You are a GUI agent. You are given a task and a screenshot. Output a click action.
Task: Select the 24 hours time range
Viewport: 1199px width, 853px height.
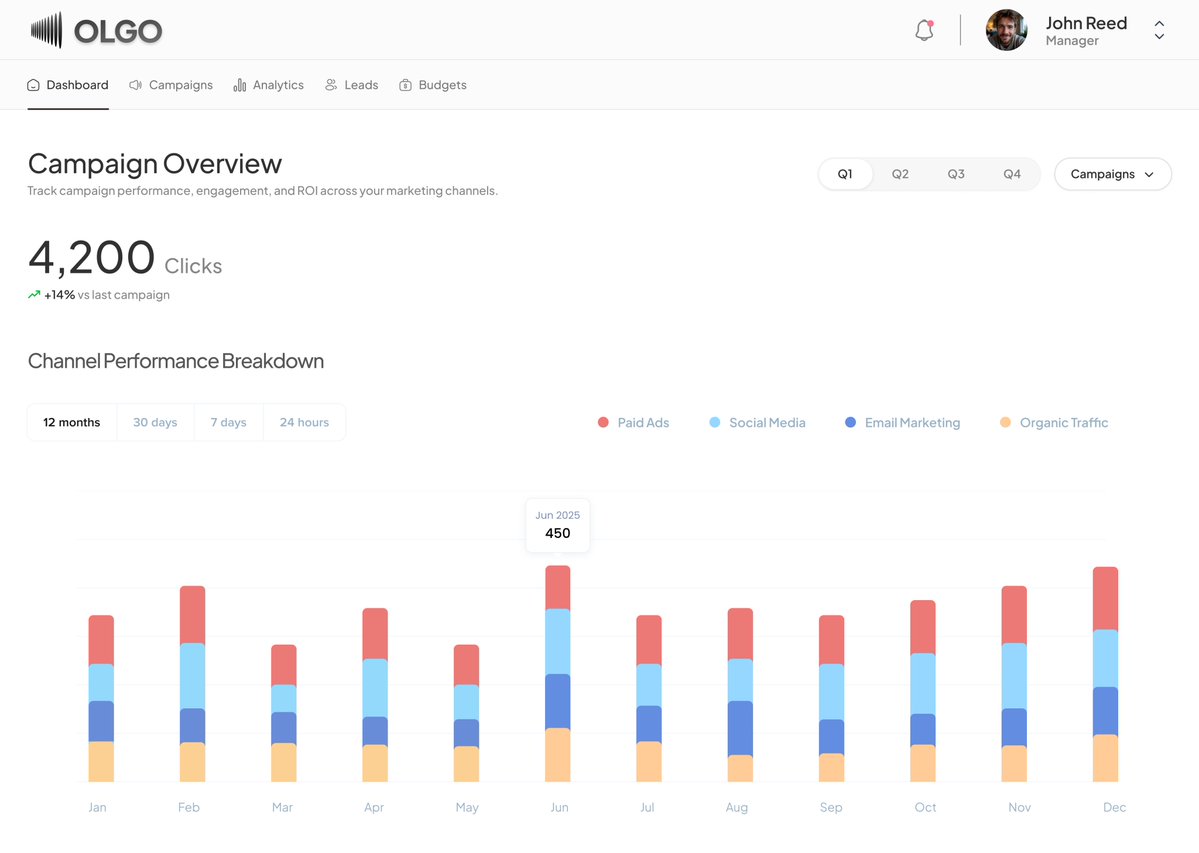[x=304, y=422]
